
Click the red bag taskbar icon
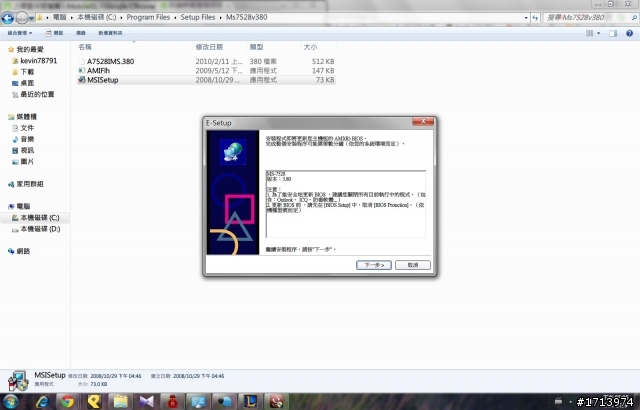pyautogui.click(x=172, y=401)
